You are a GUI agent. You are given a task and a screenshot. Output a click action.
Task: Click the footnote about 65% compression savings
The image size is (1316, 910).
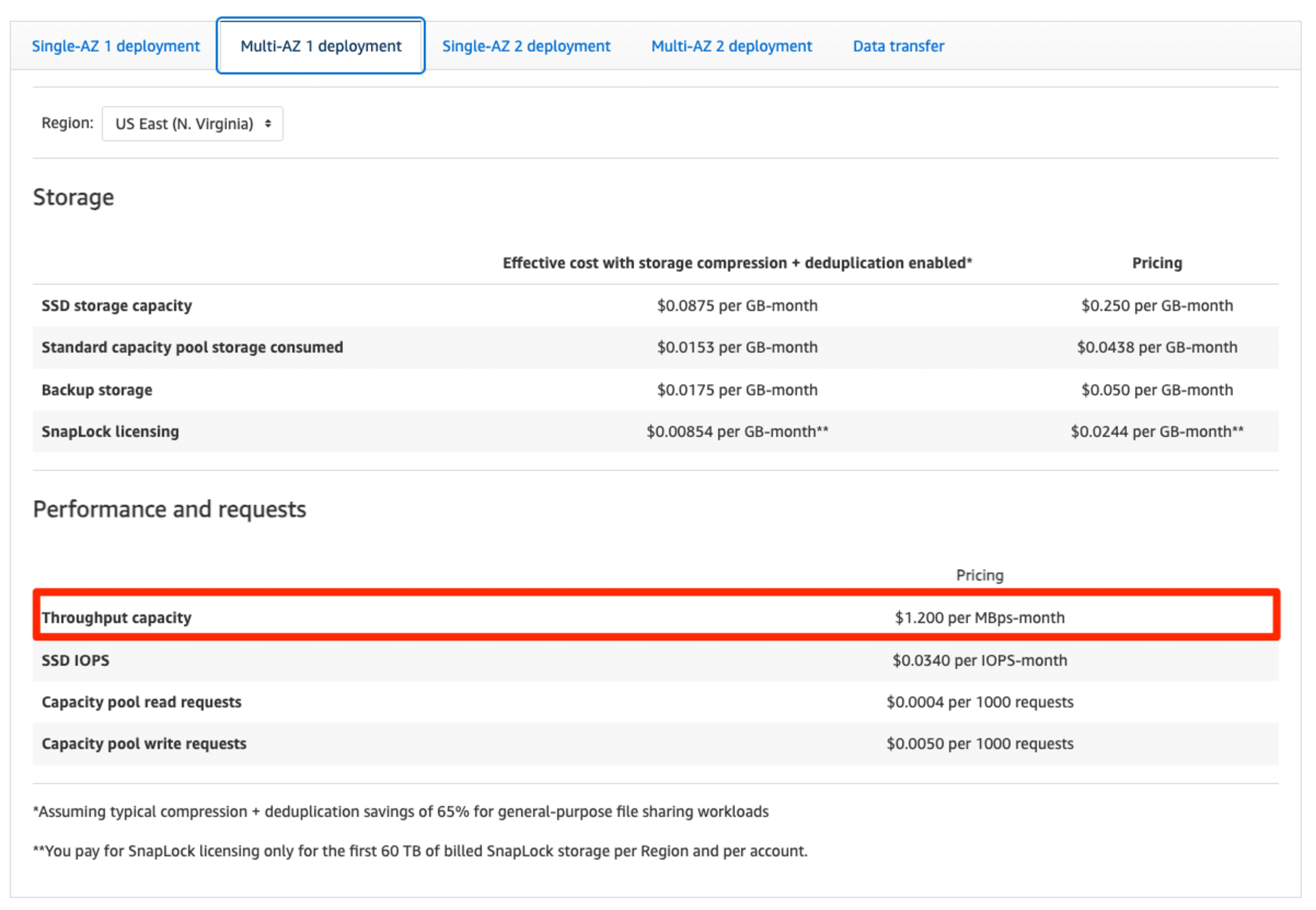401,811
